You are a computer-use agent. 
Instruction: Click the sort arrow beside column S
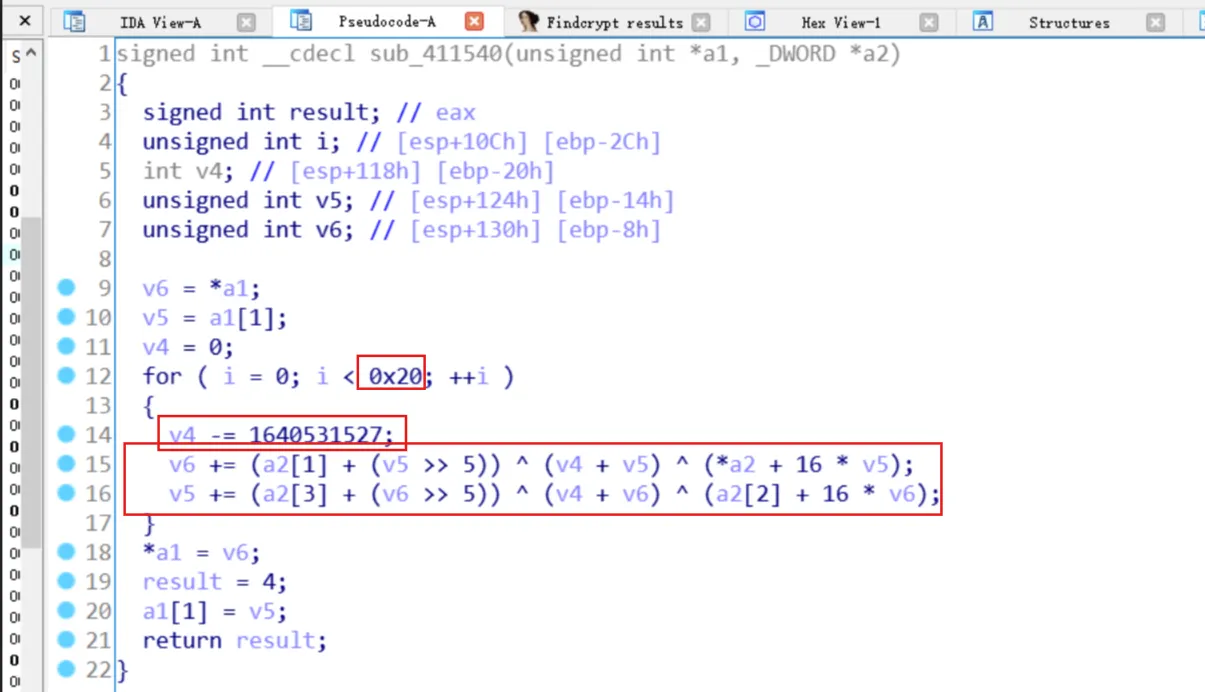[32, 54]
